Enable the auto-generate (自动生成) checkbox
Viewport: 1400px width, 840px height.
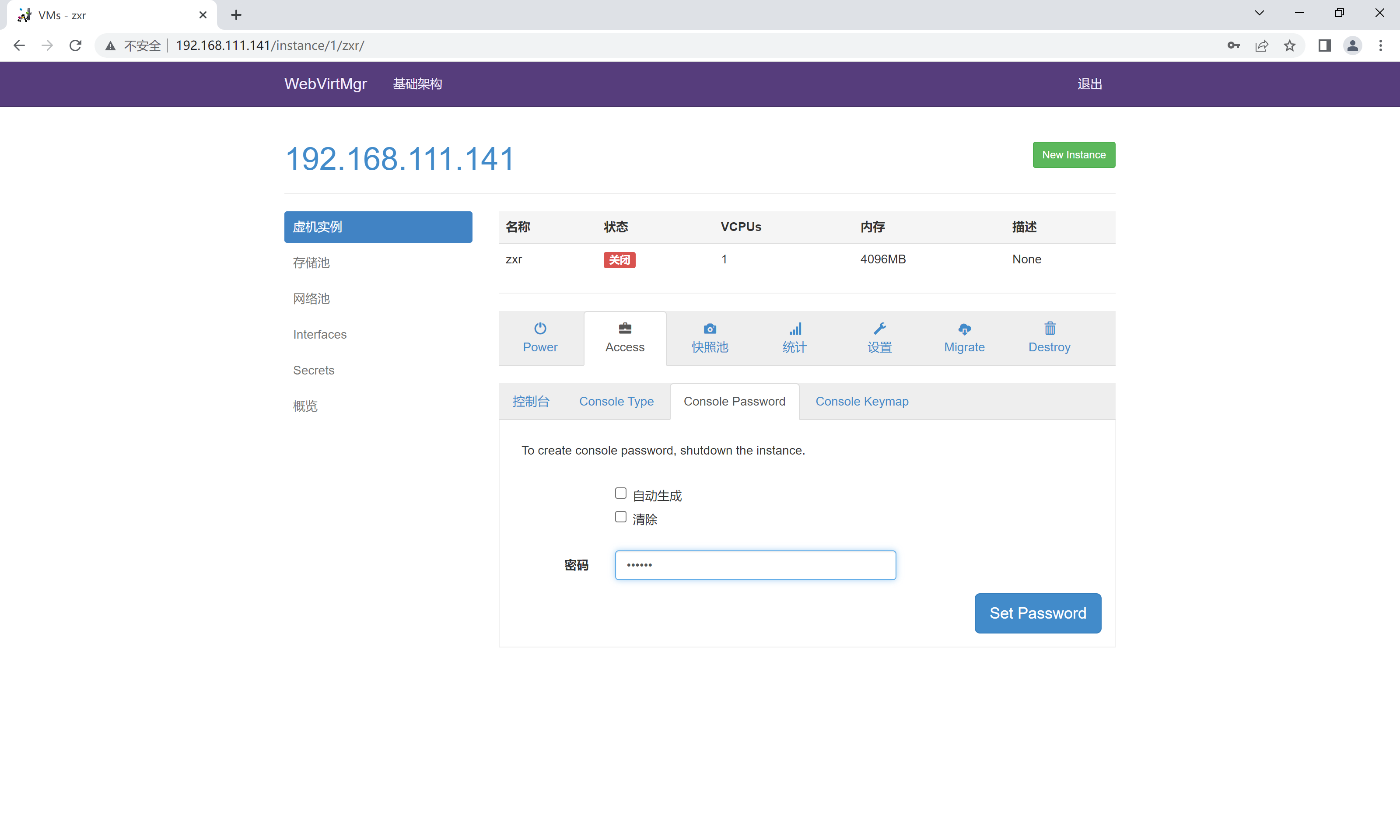click(x=621, y=493)
